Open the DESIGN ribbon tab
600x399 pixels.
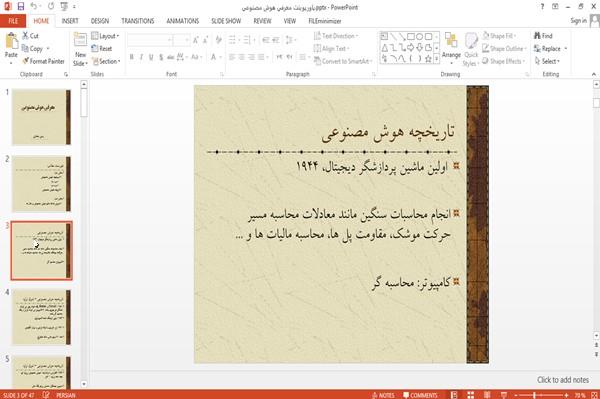[100, 21]
